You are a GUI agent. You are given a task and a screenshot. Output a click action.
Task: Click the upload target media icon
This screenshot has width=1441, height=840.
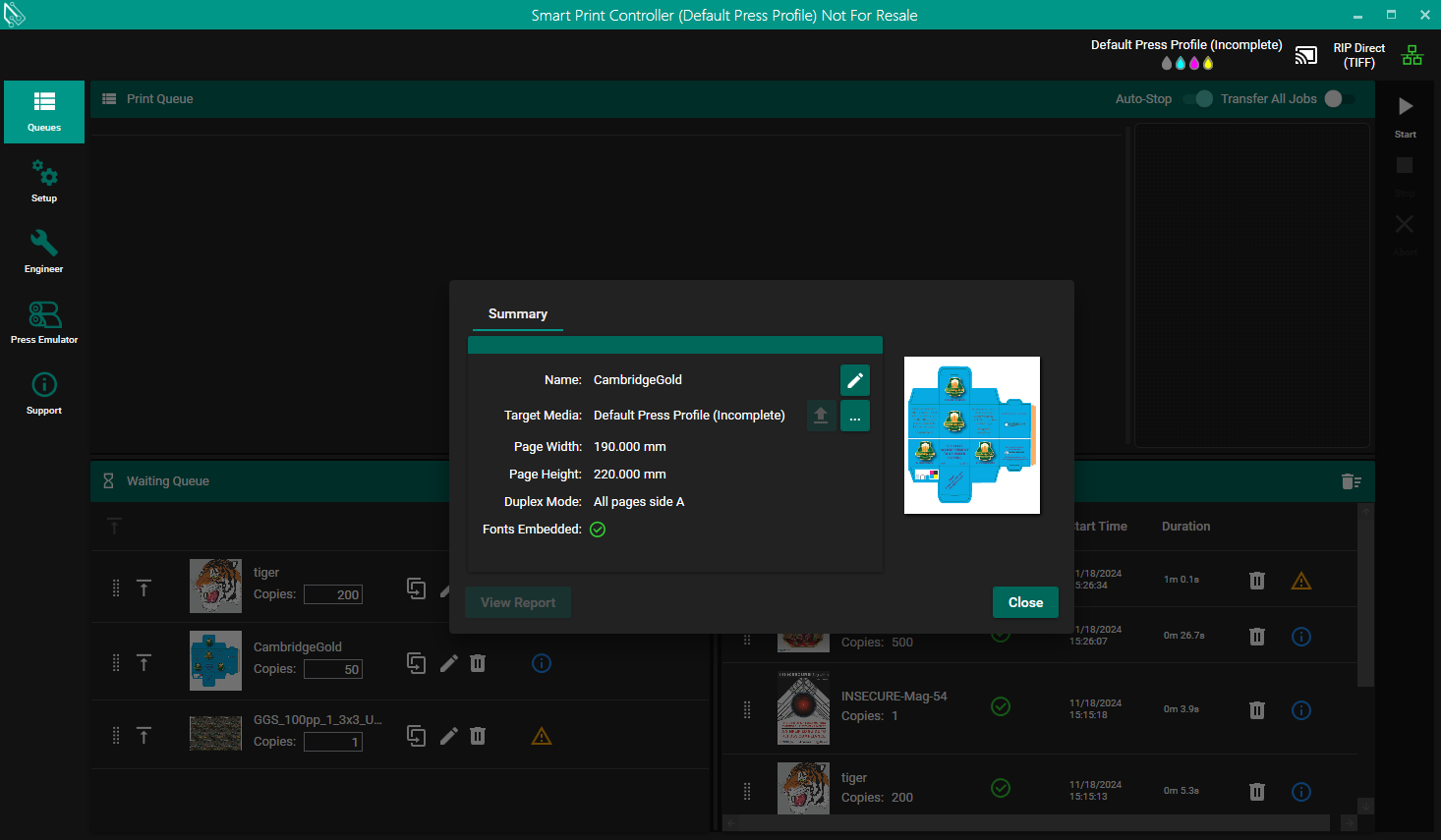[821, 417]
